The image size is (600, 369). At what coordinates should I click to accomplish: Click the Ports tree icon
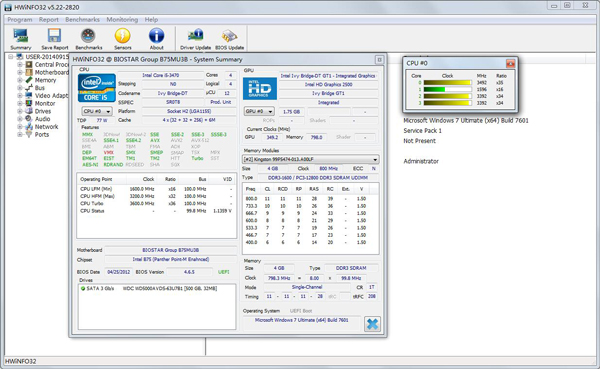coord(29,134)
